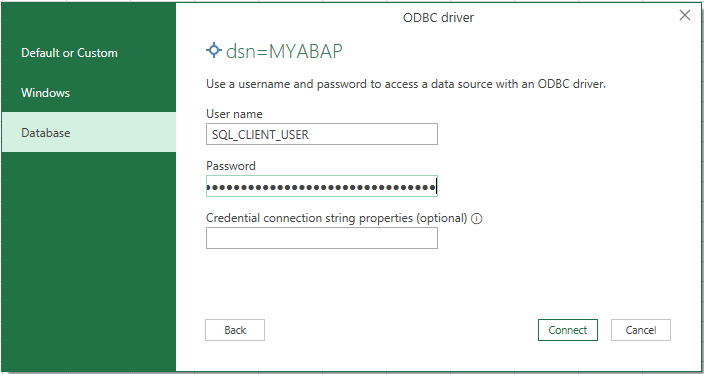Click the 'Use a username and password' description
This screenshot has height=374, width=704.
pyautogui.click(x=406, y=84)
